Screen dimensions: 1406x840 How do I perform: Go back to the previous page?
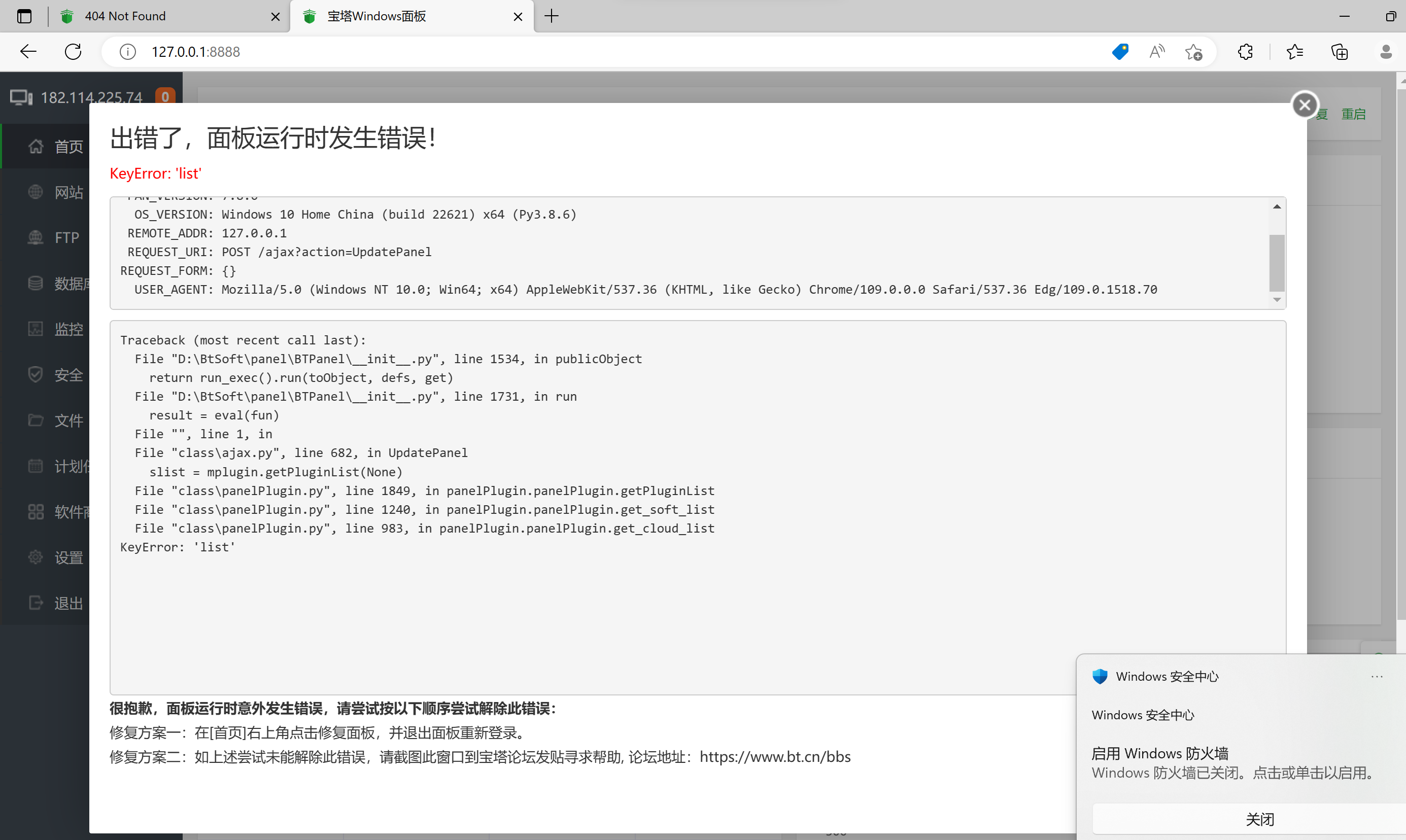pyautogui.click(x=28, y=52)
